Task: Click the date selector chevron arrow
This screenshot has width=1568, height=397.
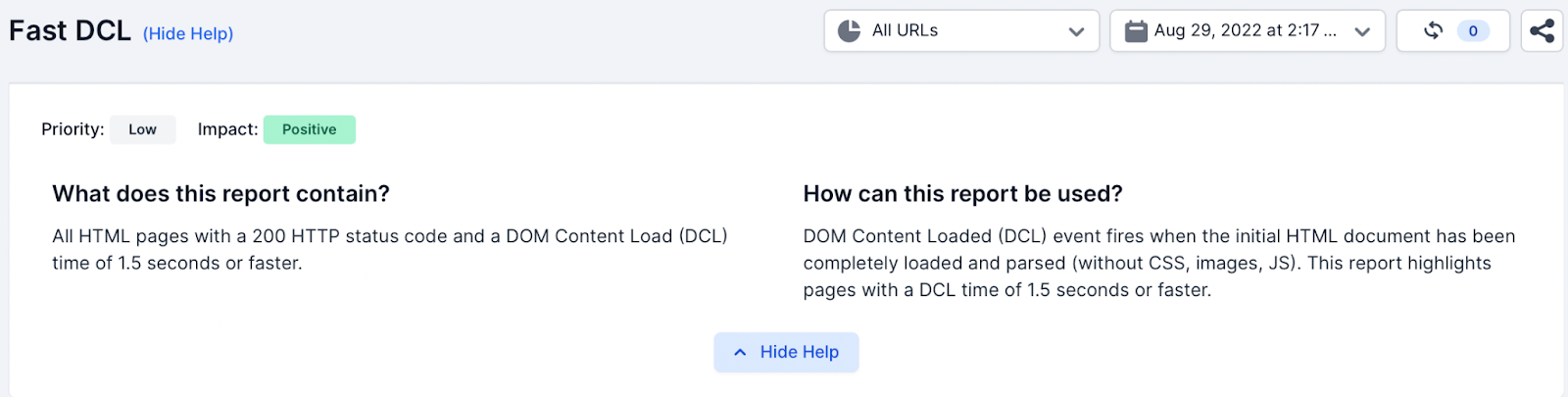Action: [x=1362, y=31]
